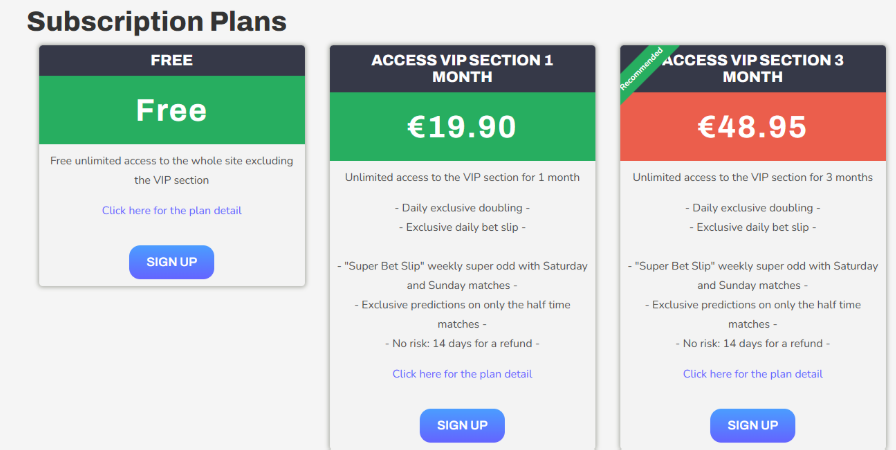896x450 pixels.
Task: Click the FREE plan card header
Action: 171,60
